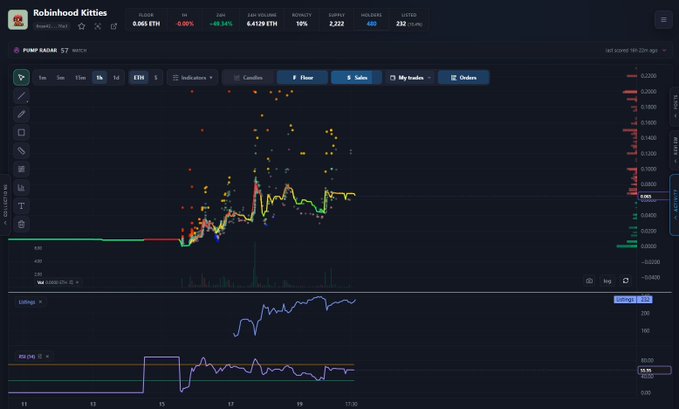Take a chart screenshot with camera icon
This screenshot has height=409, width=679.
(589, 281)
